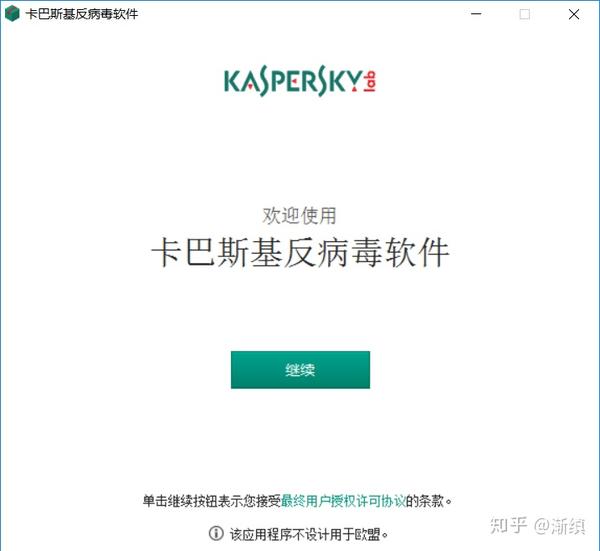Click the large 卡巴斯基反病毒软件 heading
600x551 pixels.
click(300, 252)
